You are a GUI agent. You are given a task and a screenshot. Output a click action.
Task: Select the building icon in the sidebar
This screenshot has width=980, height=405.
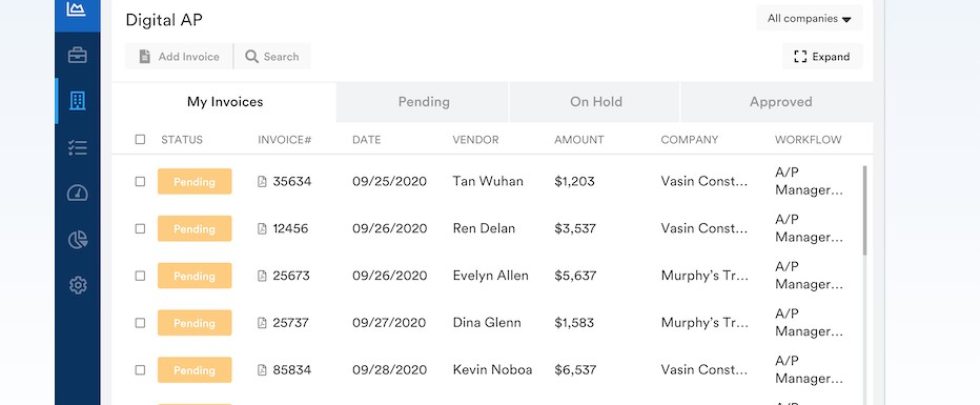click(77, 101)
